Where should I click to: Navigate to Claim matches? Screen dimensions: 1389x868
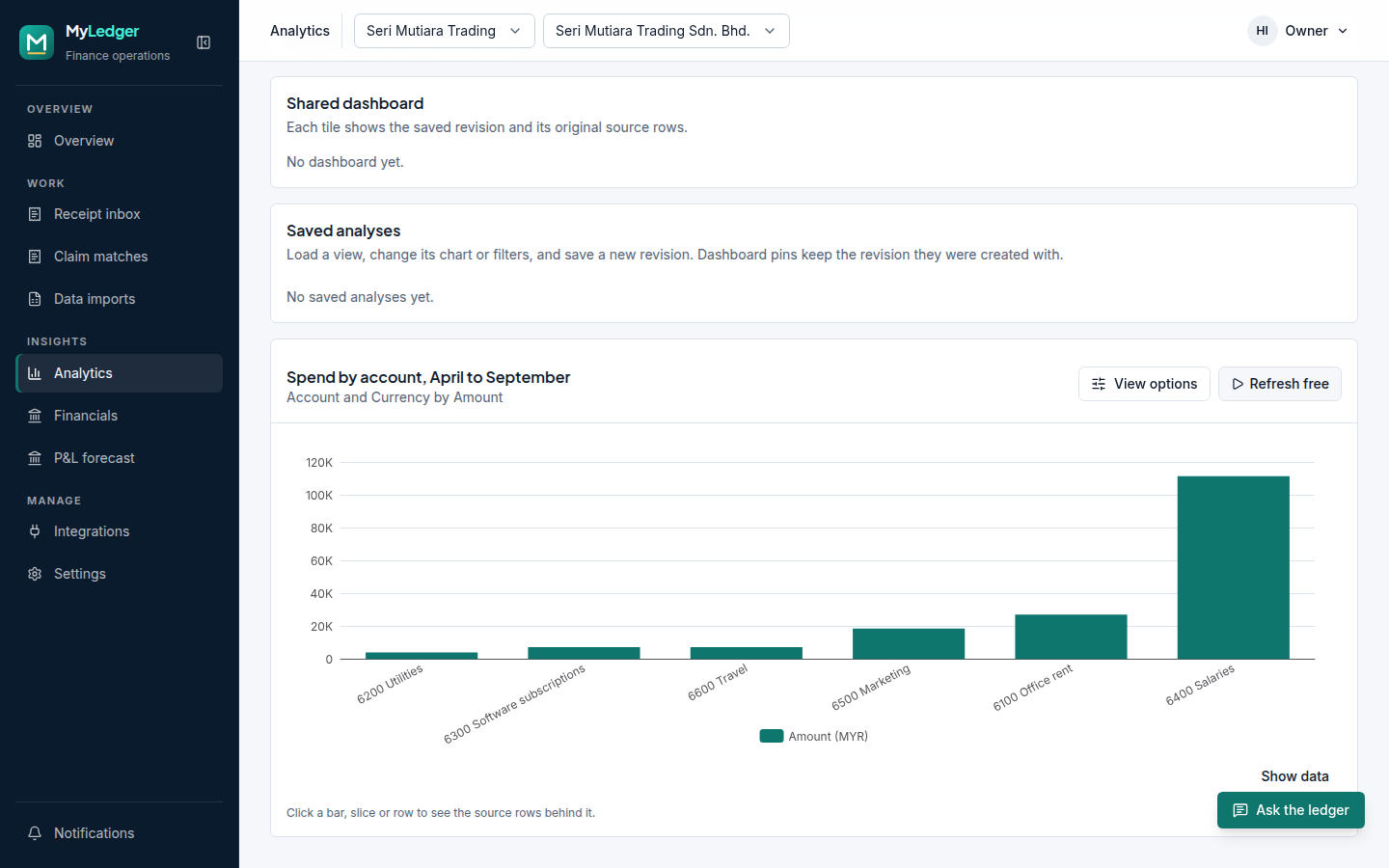(x=120, y=257)
